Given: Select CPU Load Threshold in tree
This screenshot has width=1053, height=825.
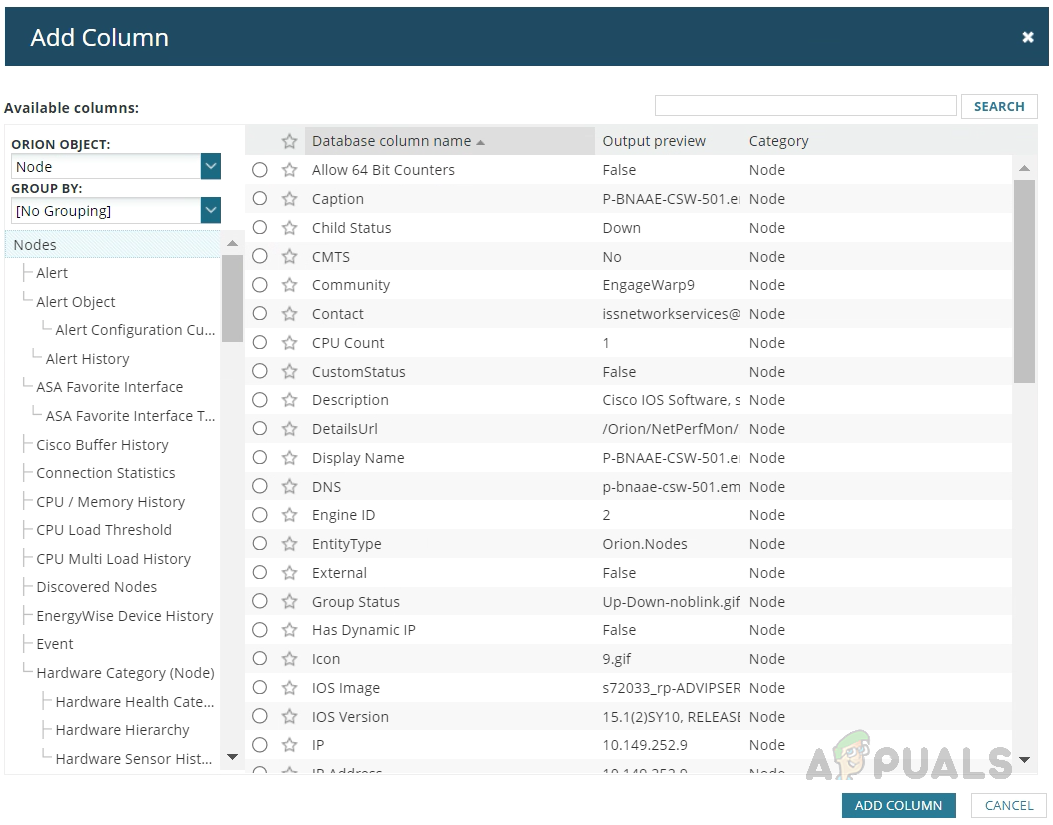Looking at the screenshot, I should pos(104,530).
